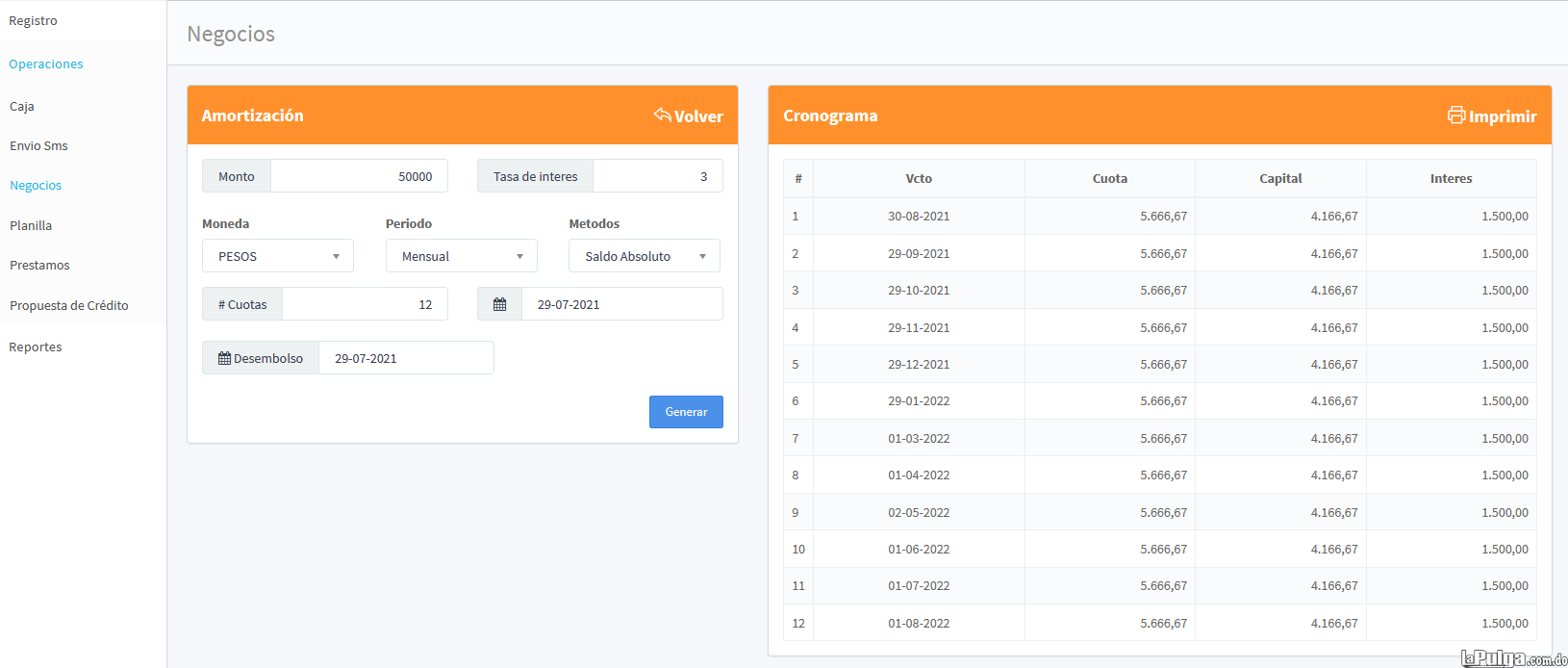Click the date 29-09-2021 in row 2

click(919, 254)
